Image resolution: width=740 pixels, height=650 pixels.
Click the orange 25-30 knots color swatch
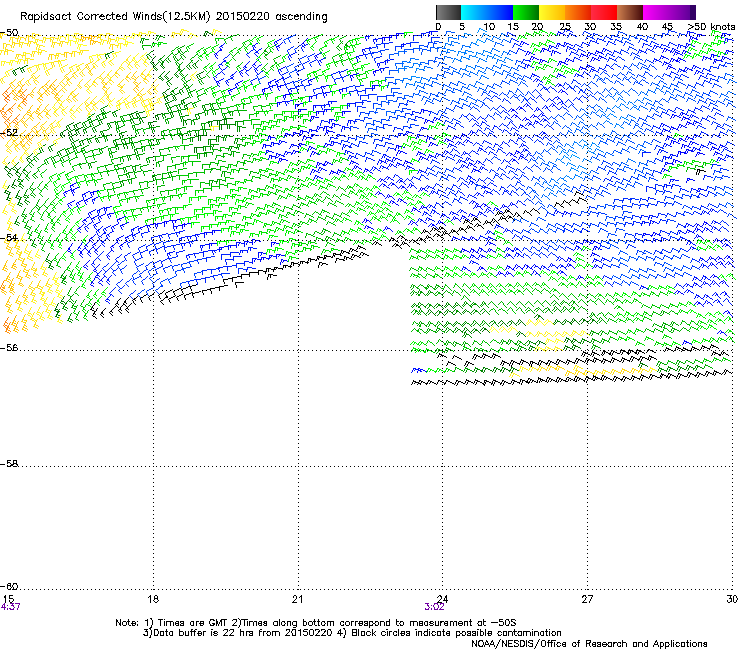(x=578, y=12)
